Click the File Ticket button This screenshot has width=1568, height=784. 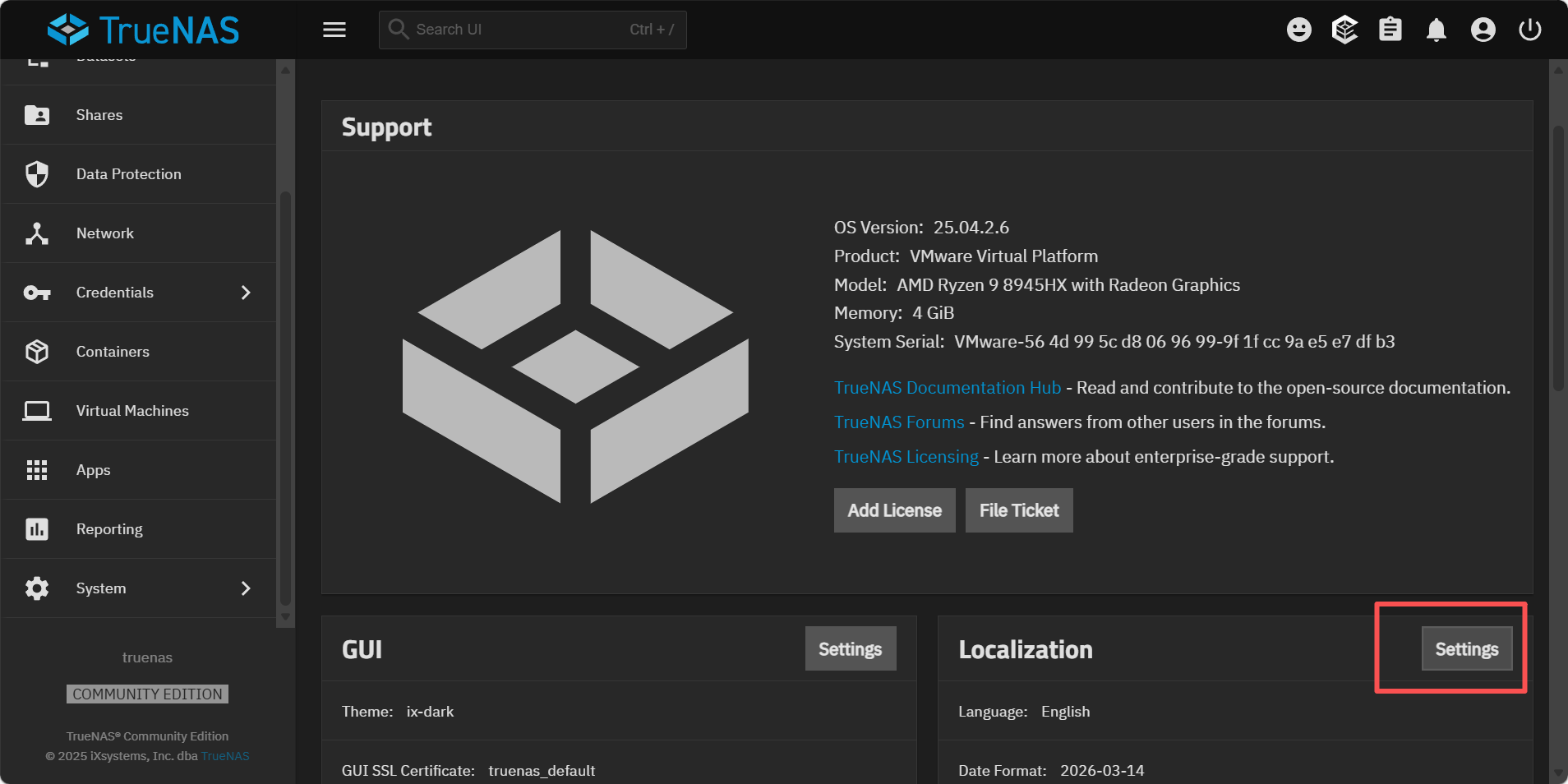pyautogui.click(x=1018, y=510)
